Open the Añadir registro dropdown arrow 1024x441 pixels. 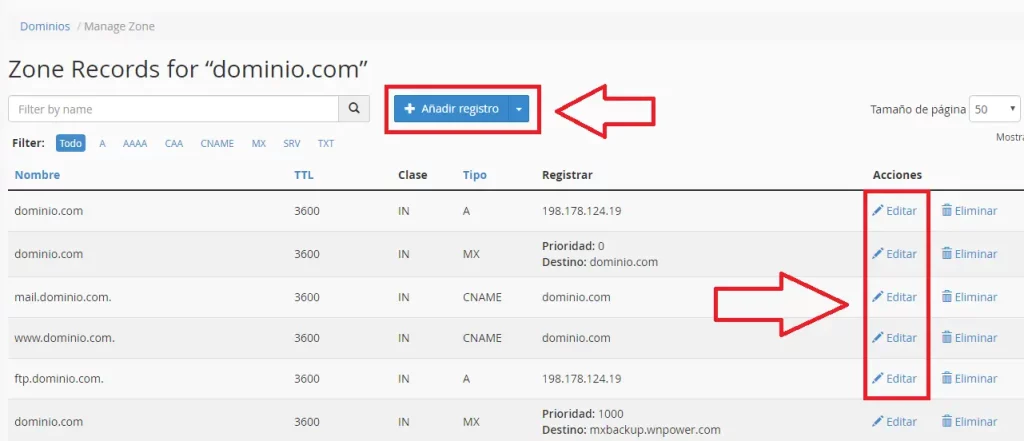point(519,109)
